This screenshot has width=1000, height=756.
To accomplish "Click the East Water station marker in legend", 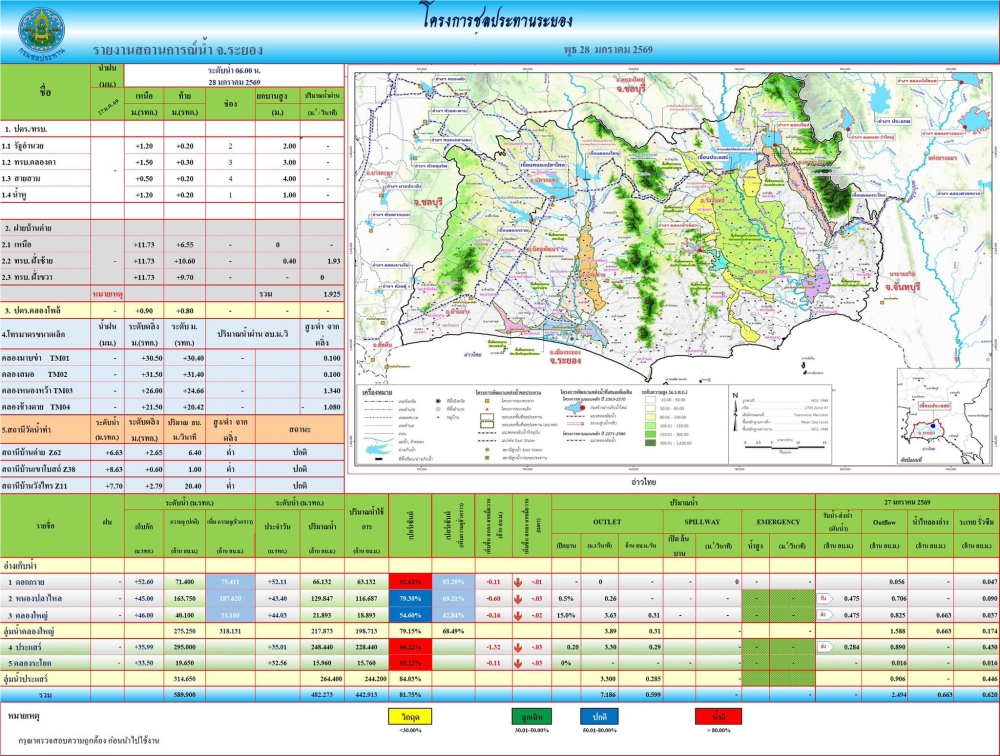I will (x=487, y=450).
